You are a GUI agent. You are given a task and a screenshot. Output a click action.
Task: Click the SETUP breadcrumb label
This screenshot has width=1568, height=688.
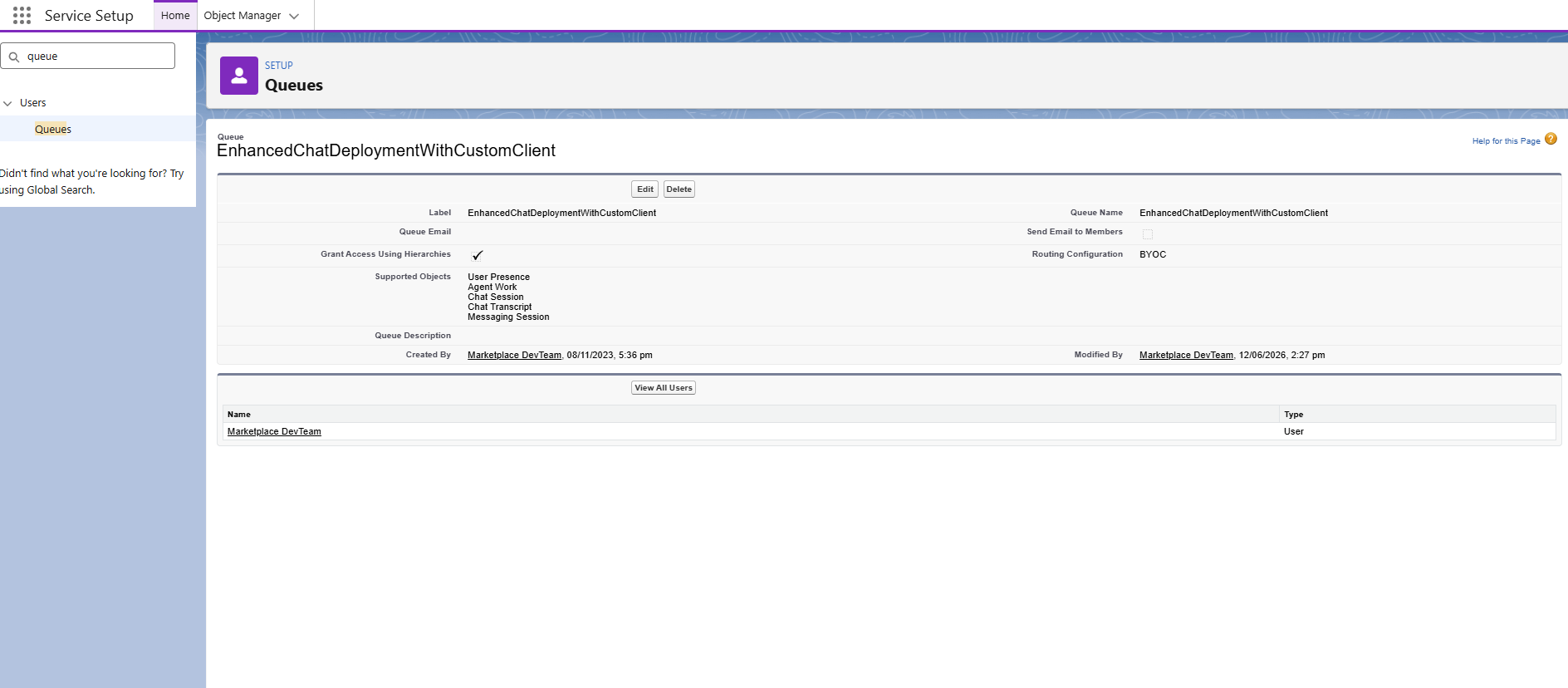tap(279, 66)
